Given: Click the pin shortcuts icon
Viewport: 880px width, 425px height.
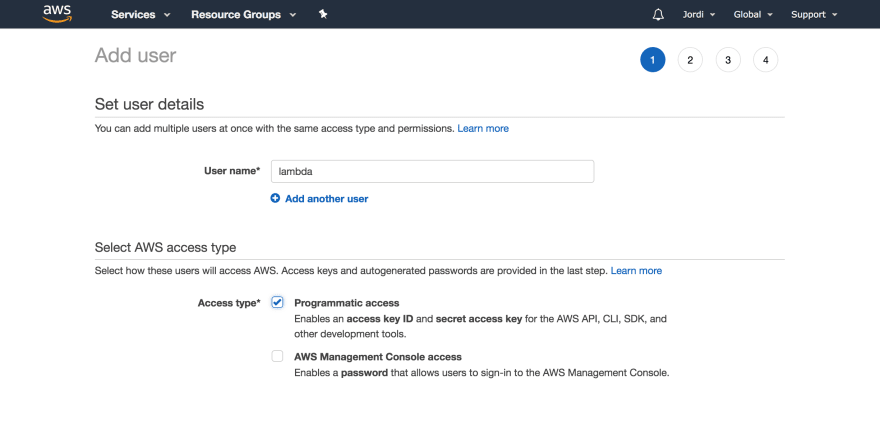Looking at the screenshot, I should [323, 15].
